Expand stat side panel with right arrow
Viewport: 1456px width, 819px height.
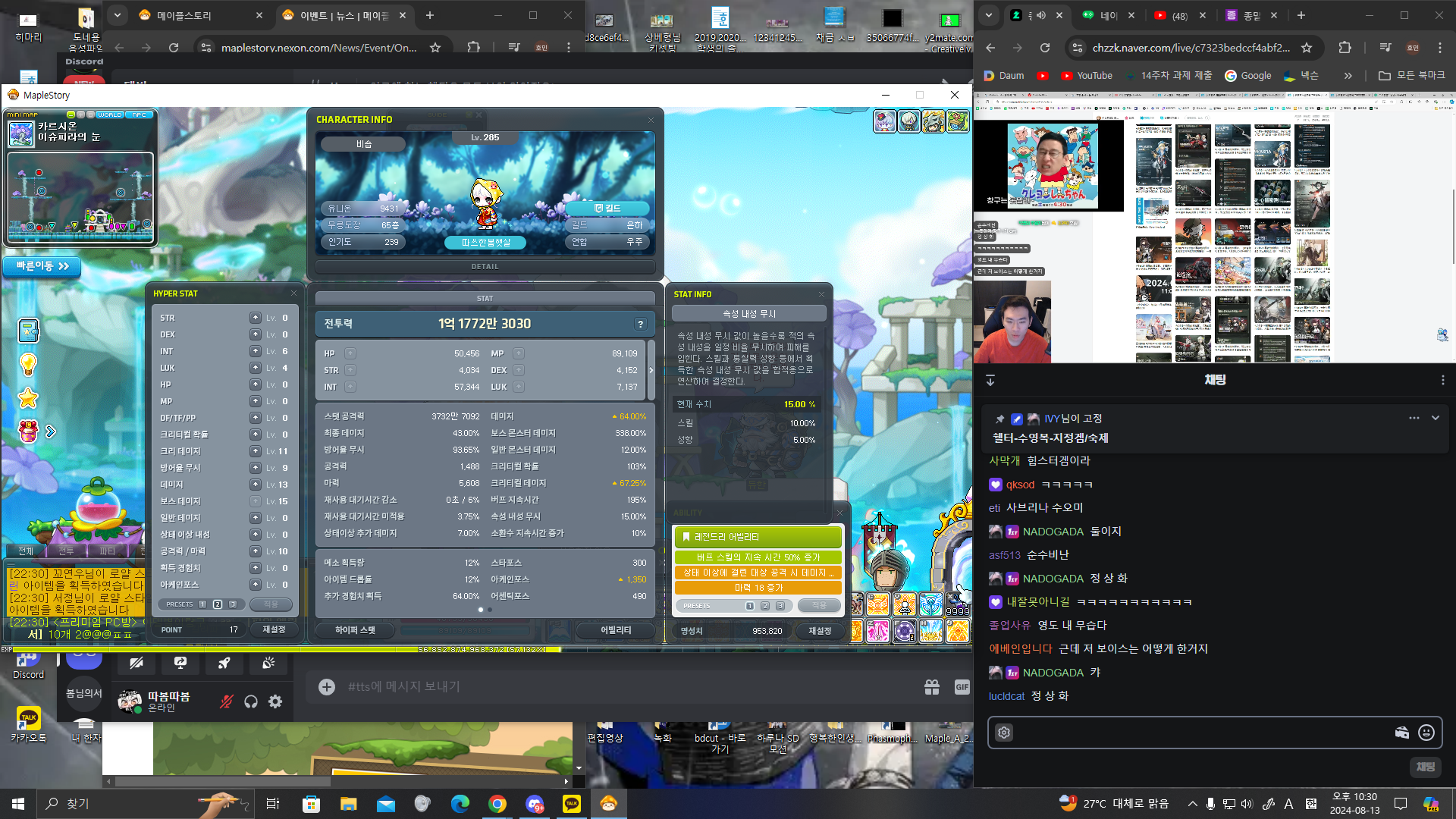(x=651, y=371)
